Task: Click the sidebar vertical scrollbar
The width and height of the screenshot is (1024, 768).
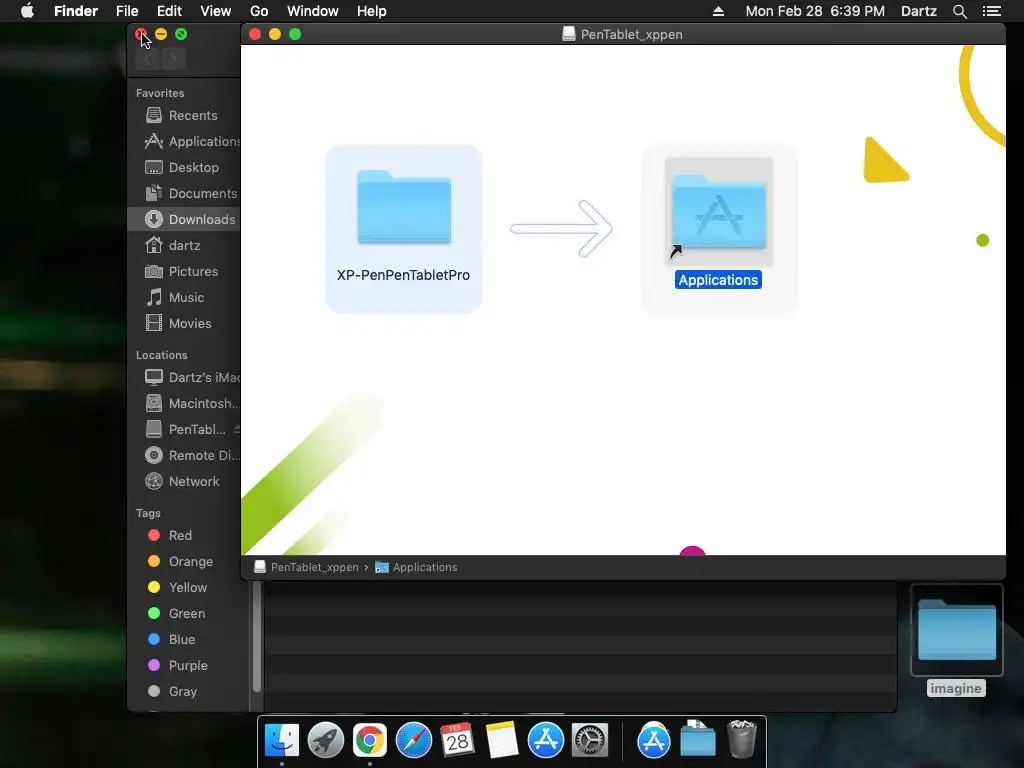Action: [x=257, y=637]
